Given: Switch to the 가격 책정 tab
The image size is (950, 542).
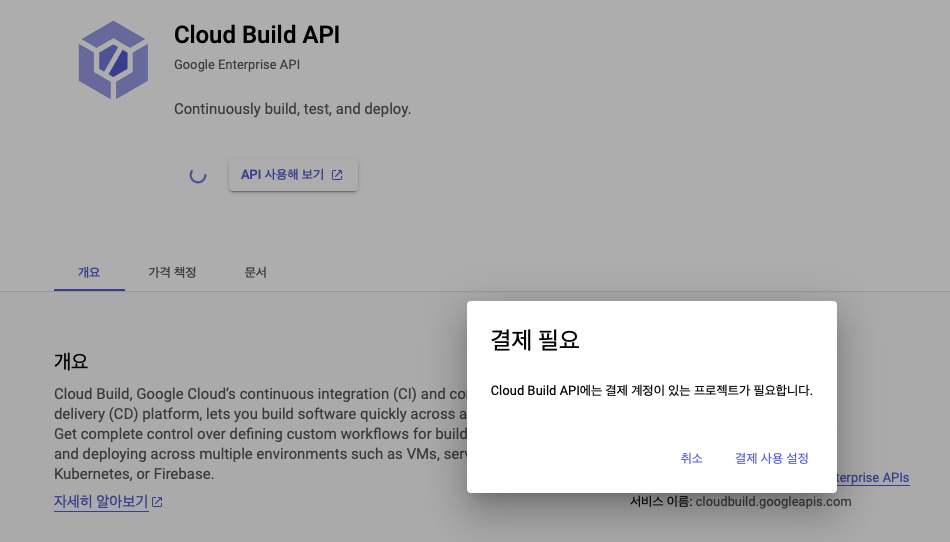Looking at the screenshot, I should (x=172, y=273).
